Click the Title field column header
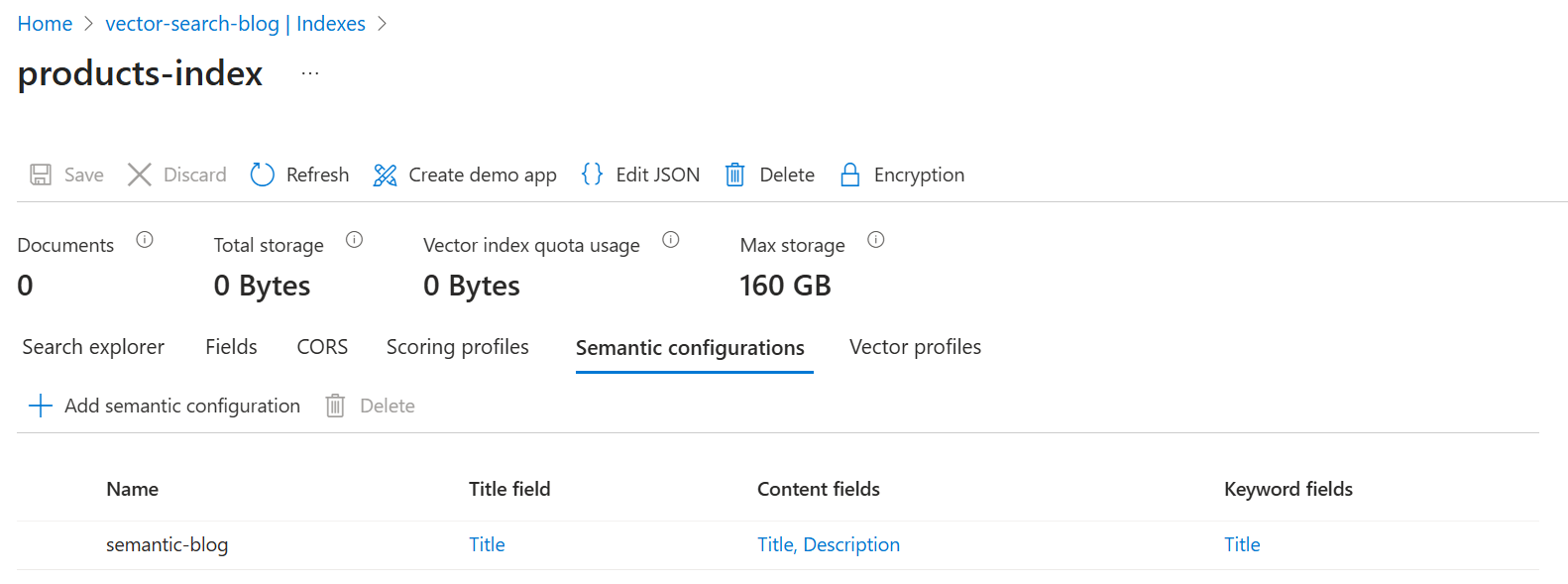 (509, 489)
